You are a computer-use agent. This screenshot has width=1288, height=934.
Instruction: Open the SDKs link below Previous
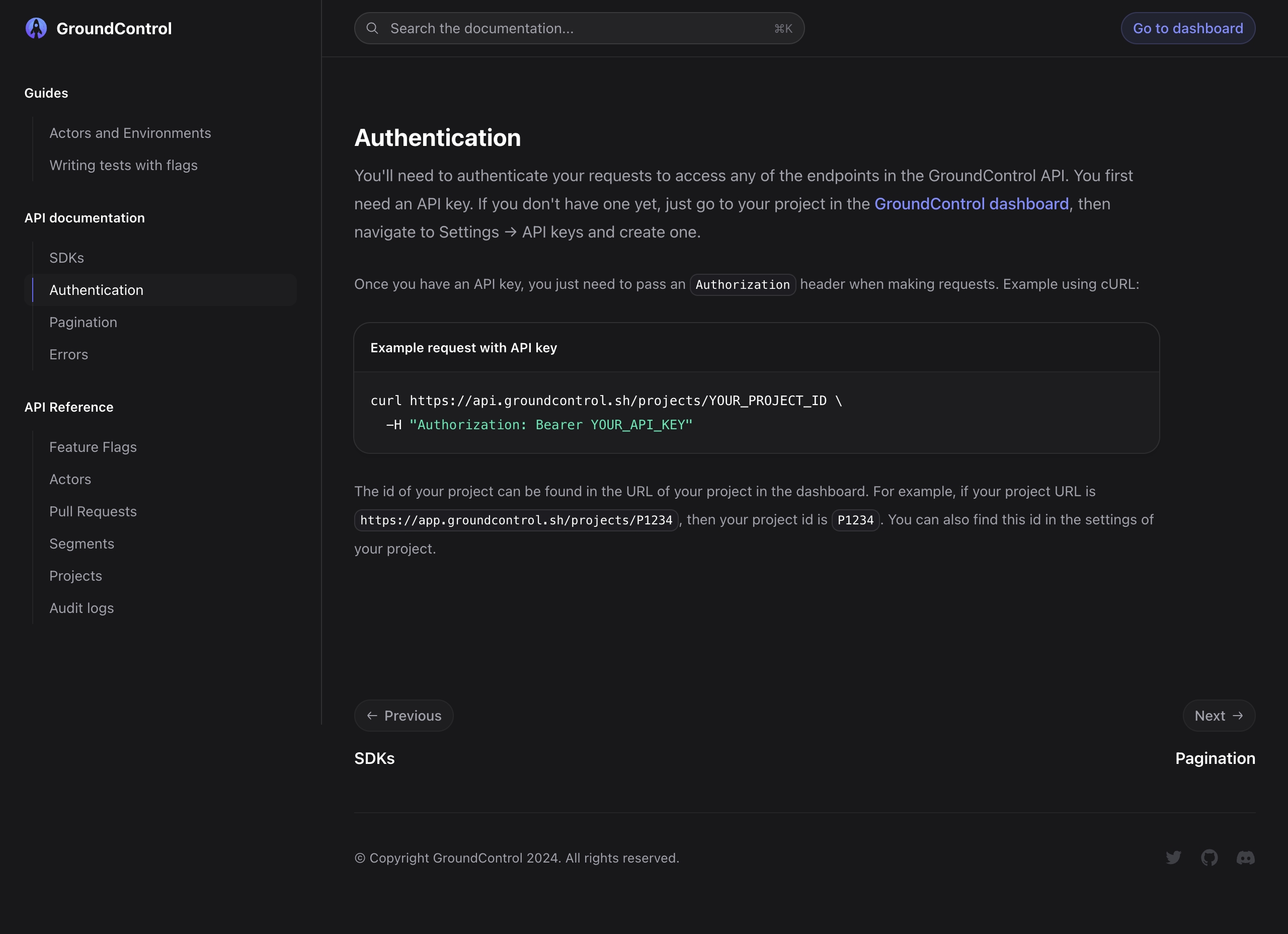(374, 758)
